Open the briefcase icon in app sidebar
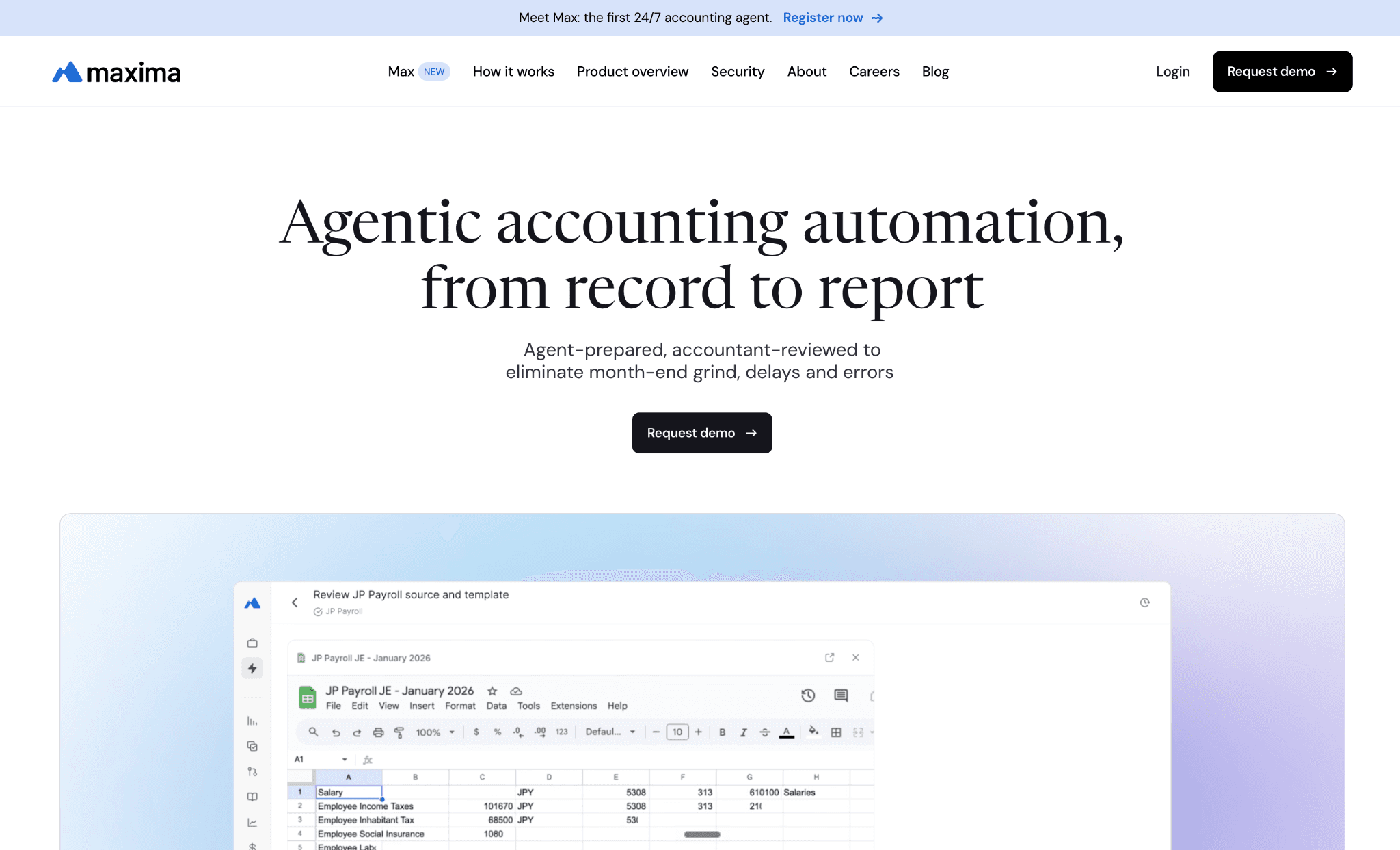Image resolution: width=1400 pixels, height=850 pixels. pyautogui.click(x=252, y=643)
